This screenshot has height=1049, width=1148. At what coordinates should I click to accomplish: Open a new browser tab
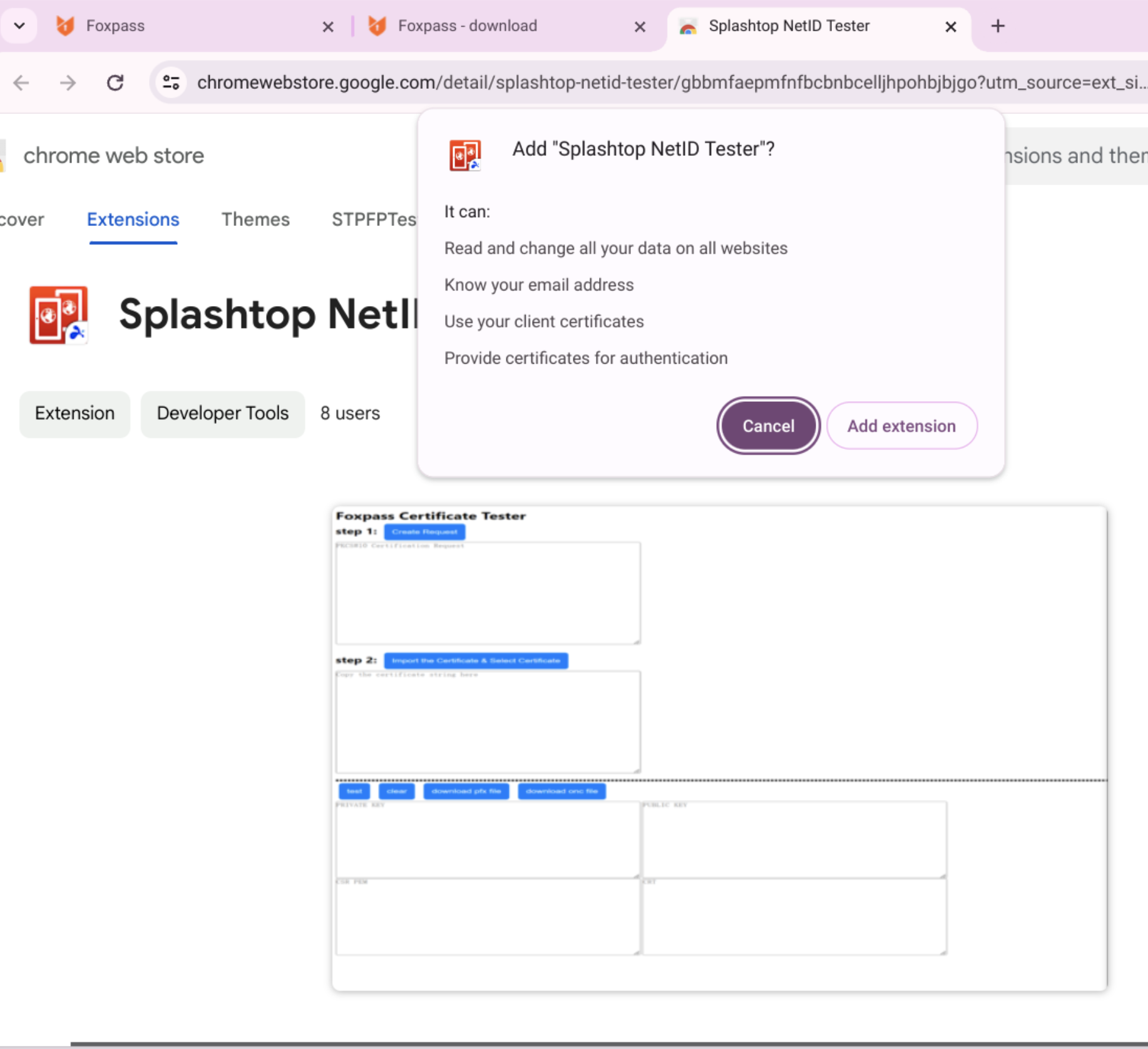(998, 26)
